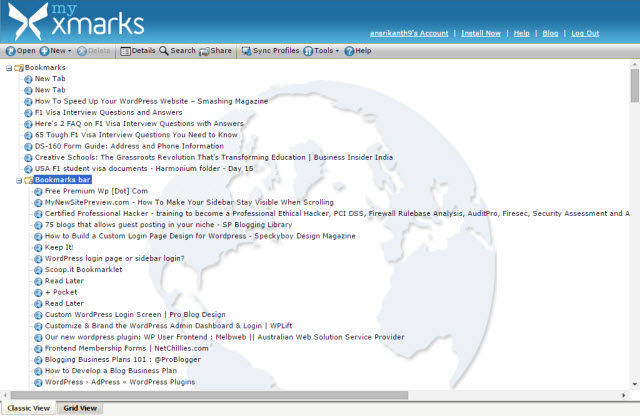Click globe icon of Free Premium Wp bookmark
This screenshot has width=640, height=416.
click(38, 192)
